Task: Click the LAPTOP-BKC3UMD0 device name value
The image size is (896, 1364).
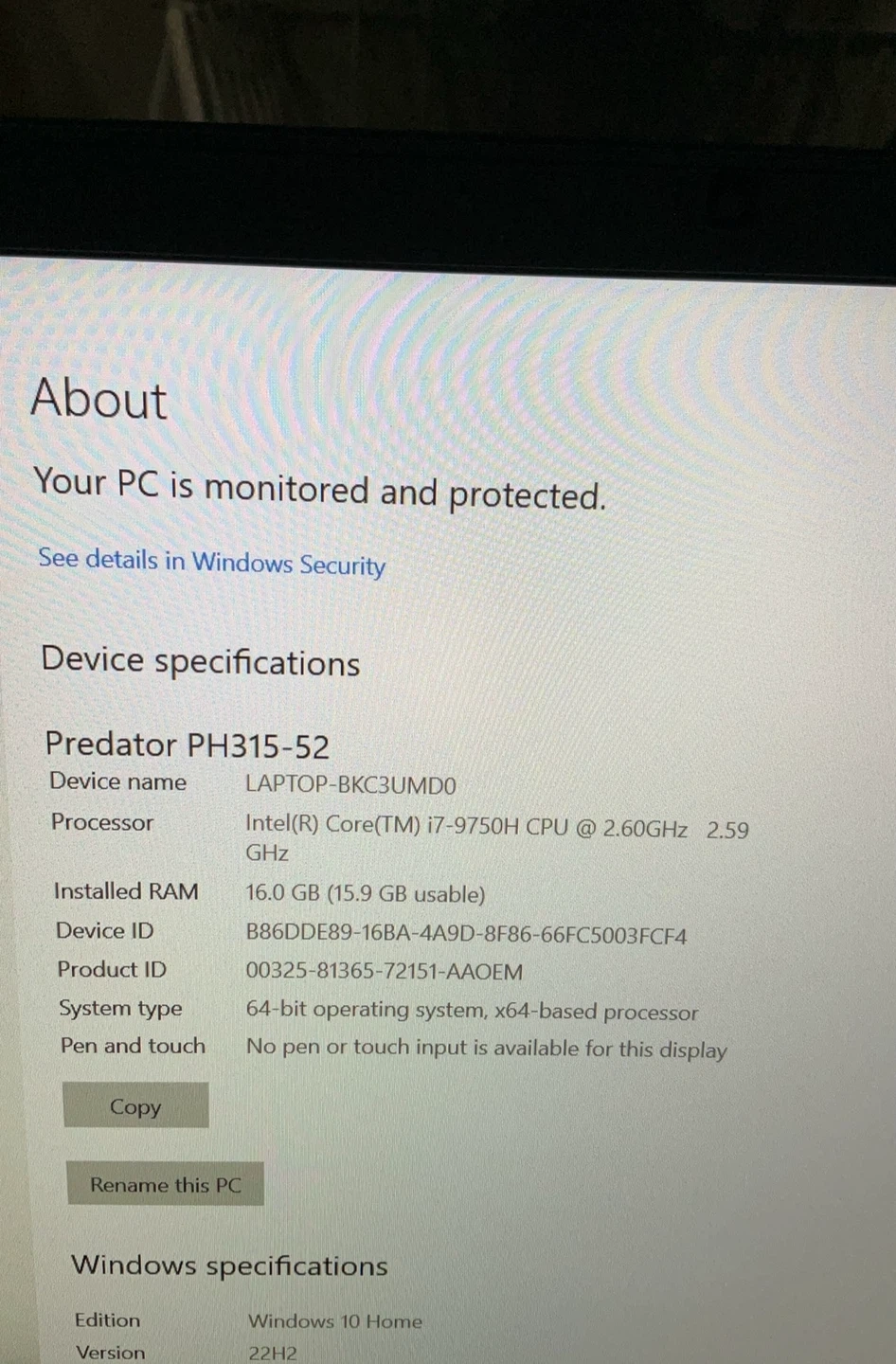Action: tap(350, 785)
